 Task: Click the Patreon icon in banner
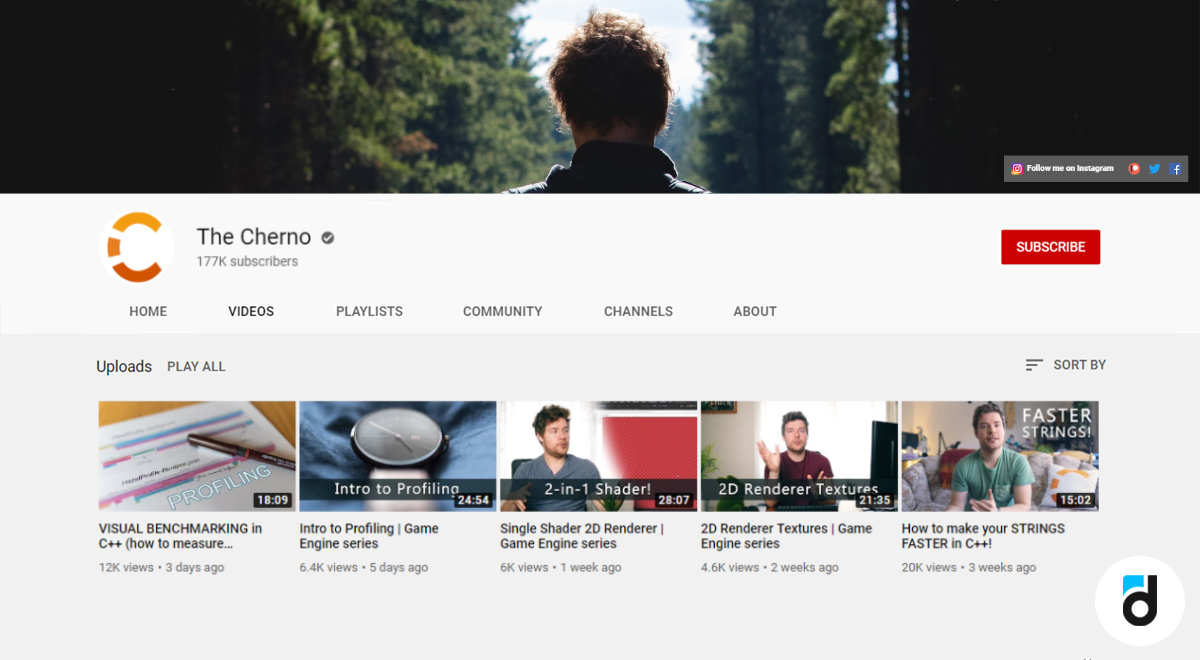point(1134,169)
